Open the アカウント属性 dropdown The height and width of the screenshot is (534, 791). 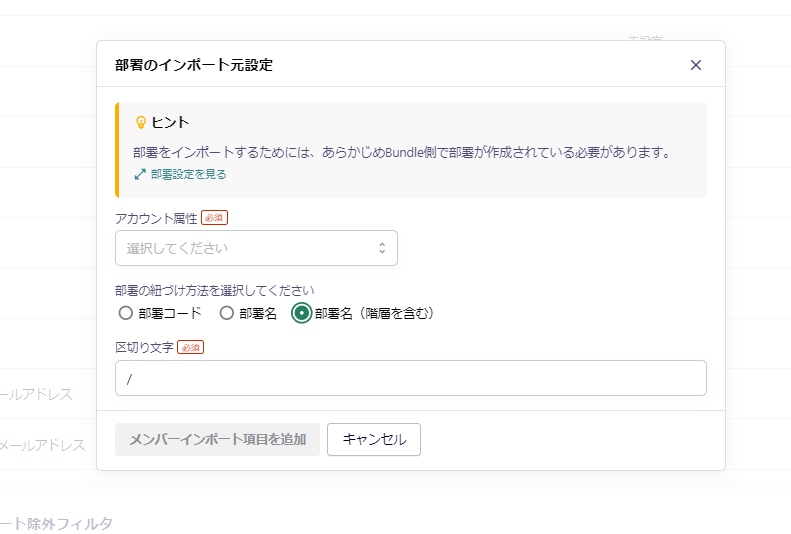click(x=256, y=248)
